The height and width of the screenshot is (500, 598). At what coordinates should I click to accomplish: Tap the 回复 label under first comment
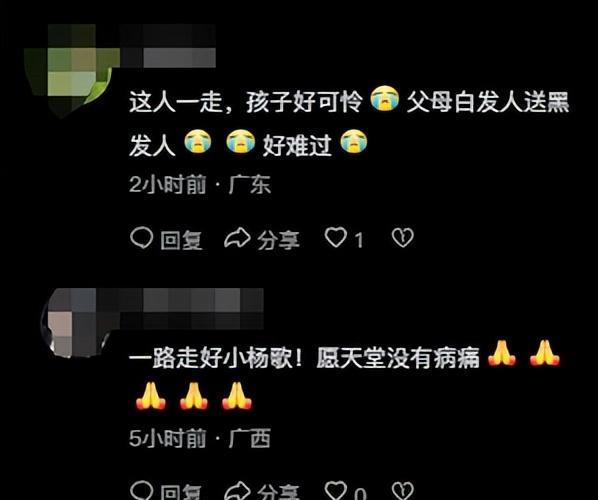[181, 240]
